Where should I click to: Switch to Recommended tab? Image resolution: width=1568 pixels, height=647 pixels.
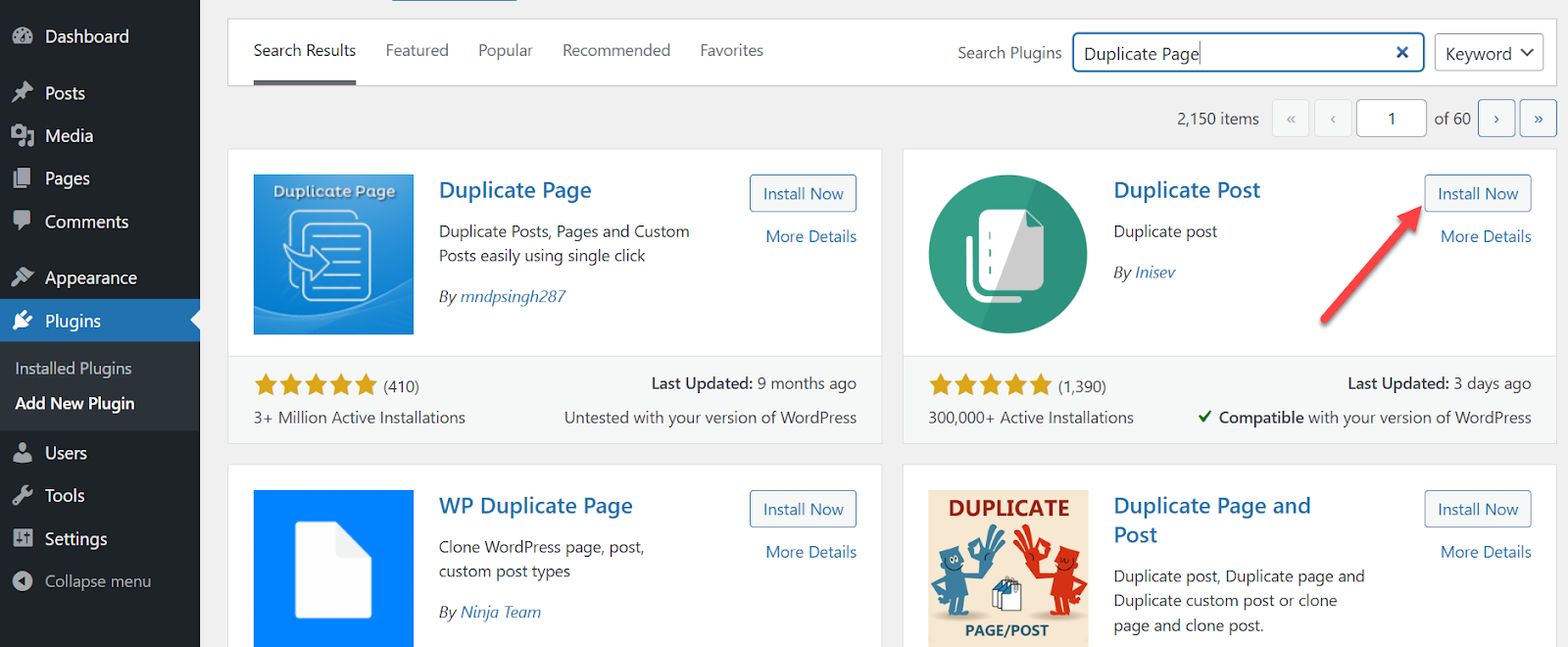tap(616, 50)
